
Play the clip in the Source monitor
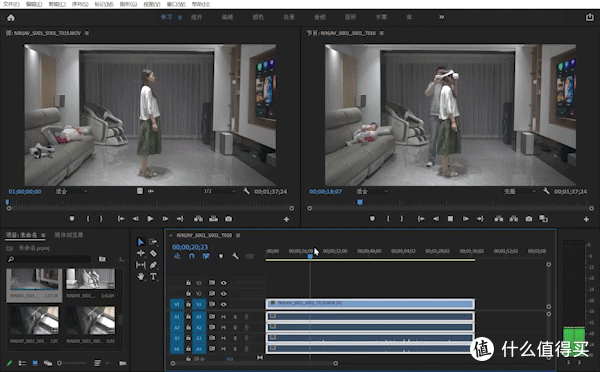coord(150,219)
